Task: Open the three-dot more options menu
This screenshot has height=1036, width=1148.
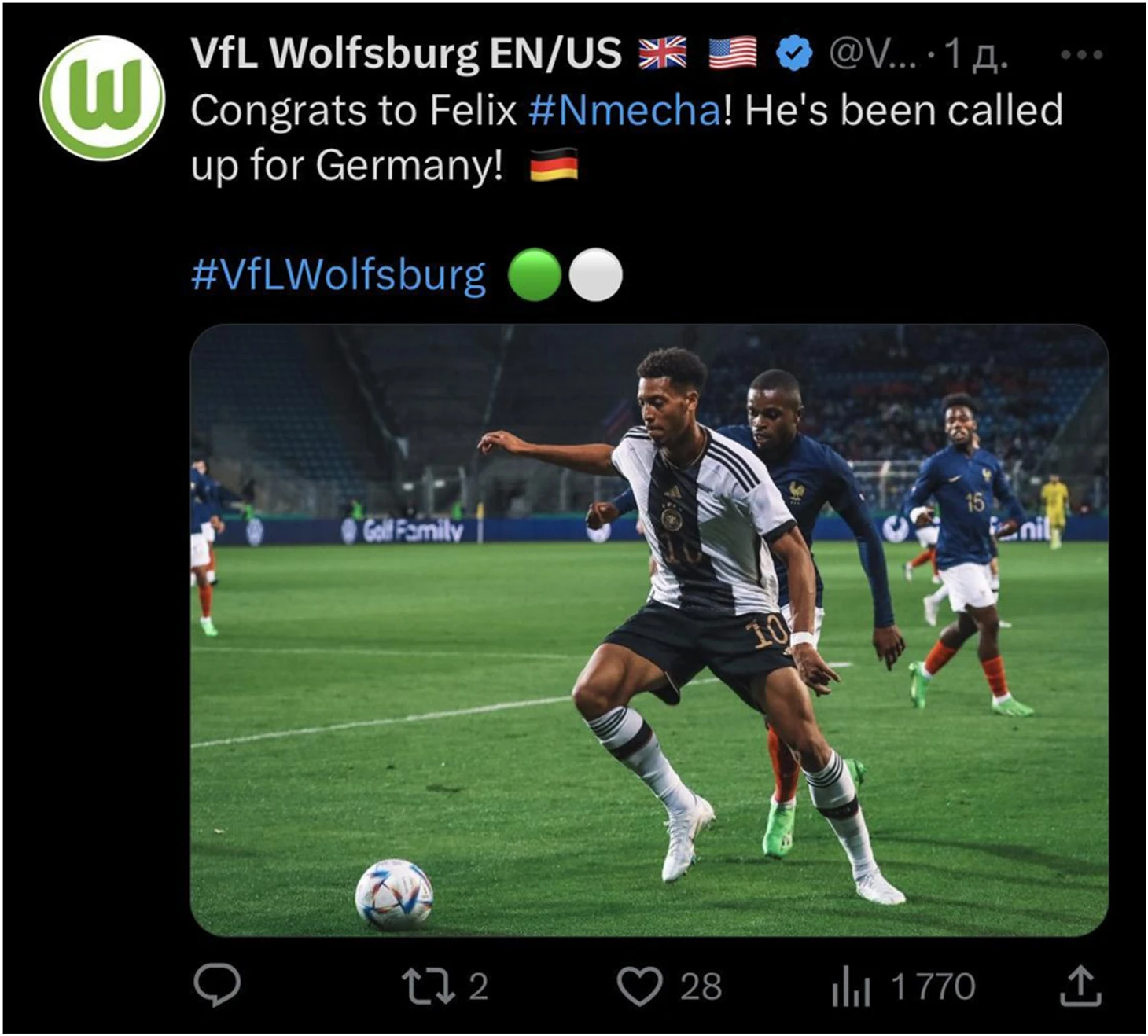Action: 1082,55
